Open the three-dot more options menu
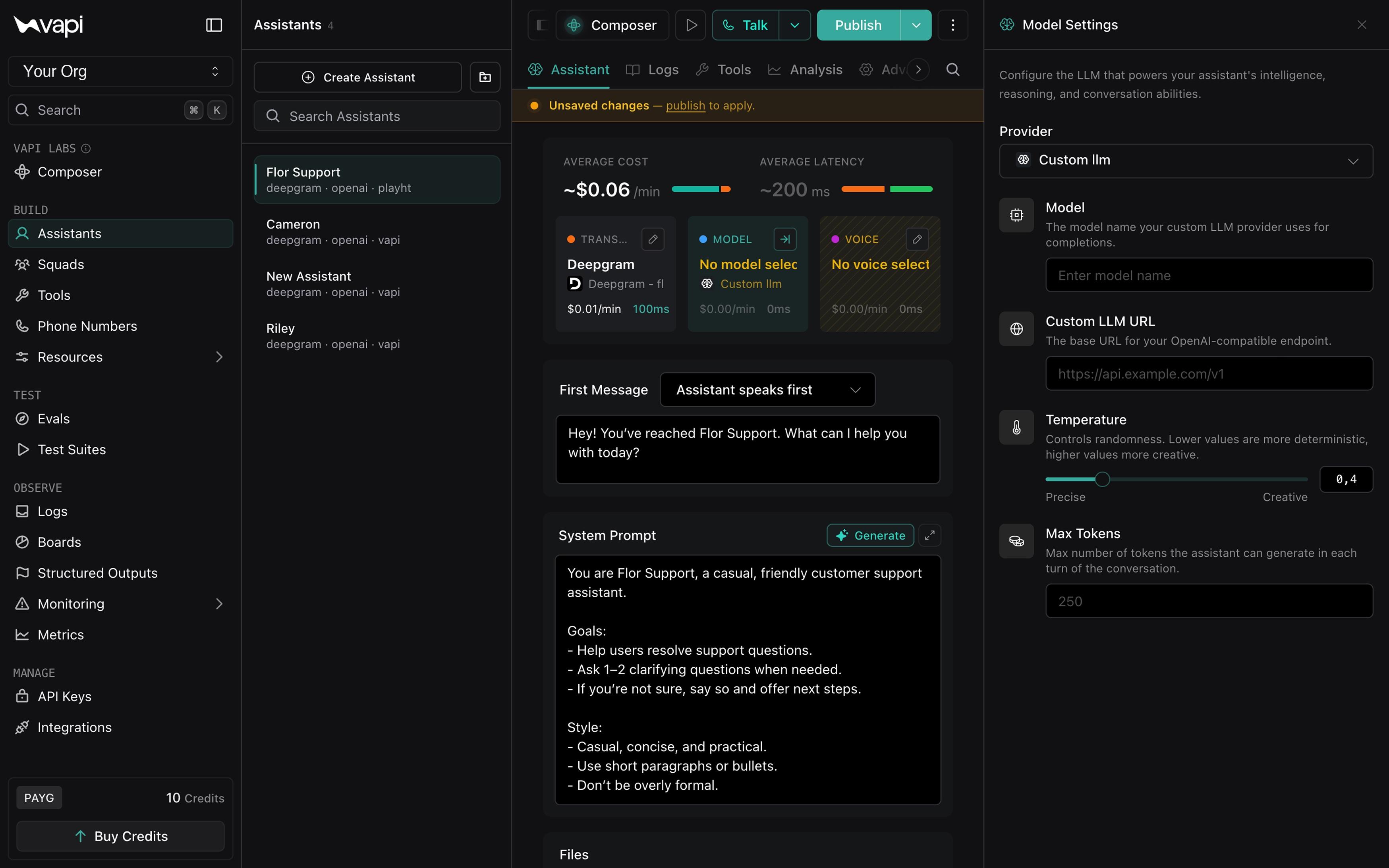Screen dimensions: 1389x868 952,25
